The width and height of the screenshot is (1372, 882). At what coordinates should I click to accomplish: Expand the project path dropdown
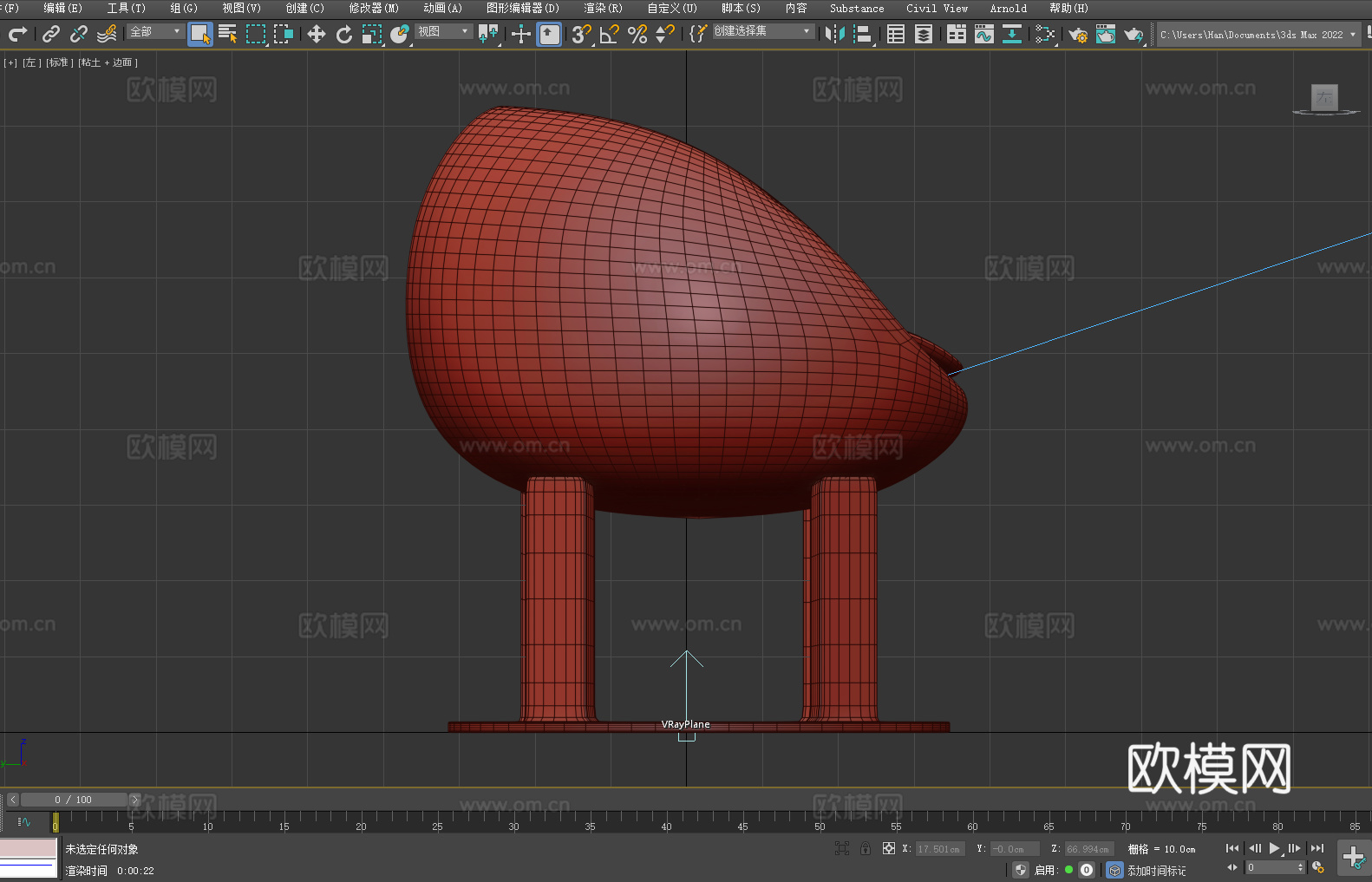(1352, 35)
